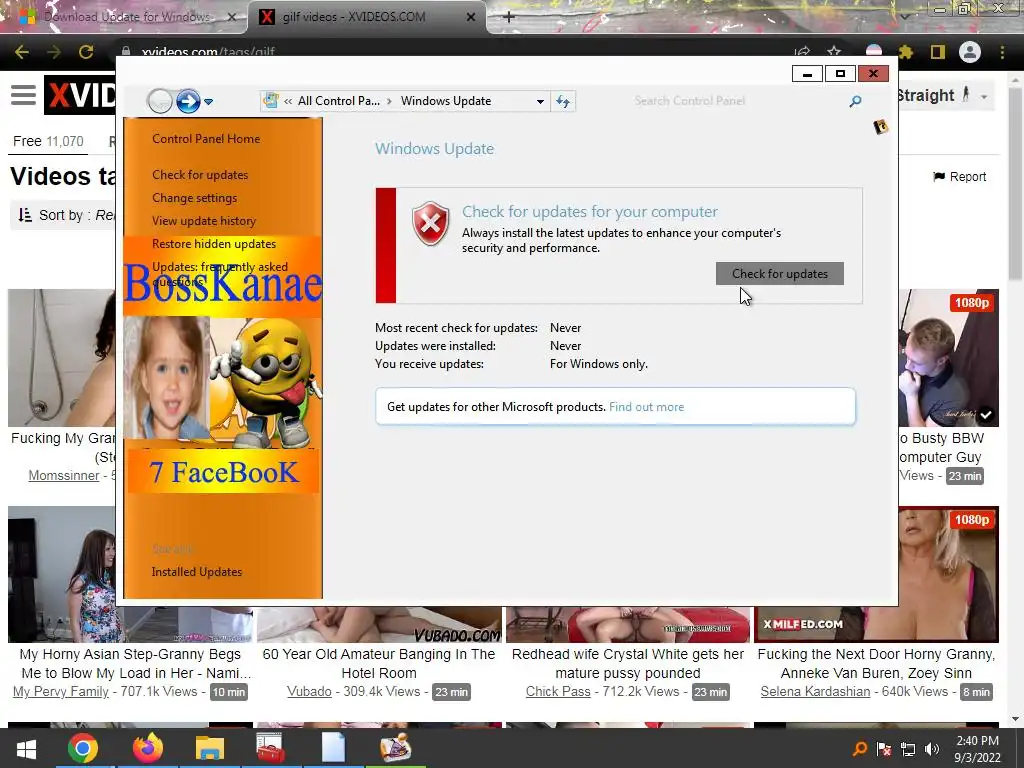
Task: Open the Action Center flag icon in tray
Action: pos(884,749)
